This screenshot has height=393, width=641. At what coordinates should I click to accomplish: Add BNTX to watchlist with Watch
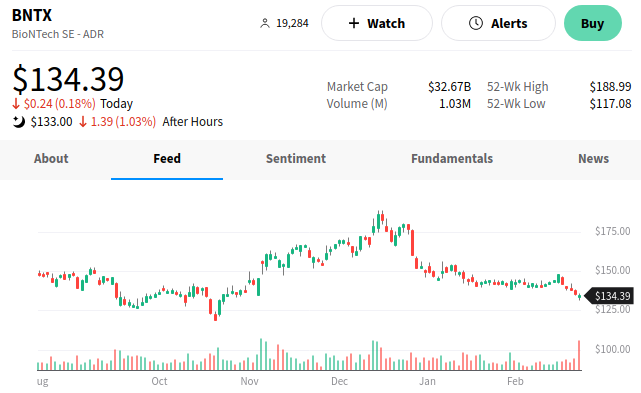pyautogui.click(x=377, y=23)
